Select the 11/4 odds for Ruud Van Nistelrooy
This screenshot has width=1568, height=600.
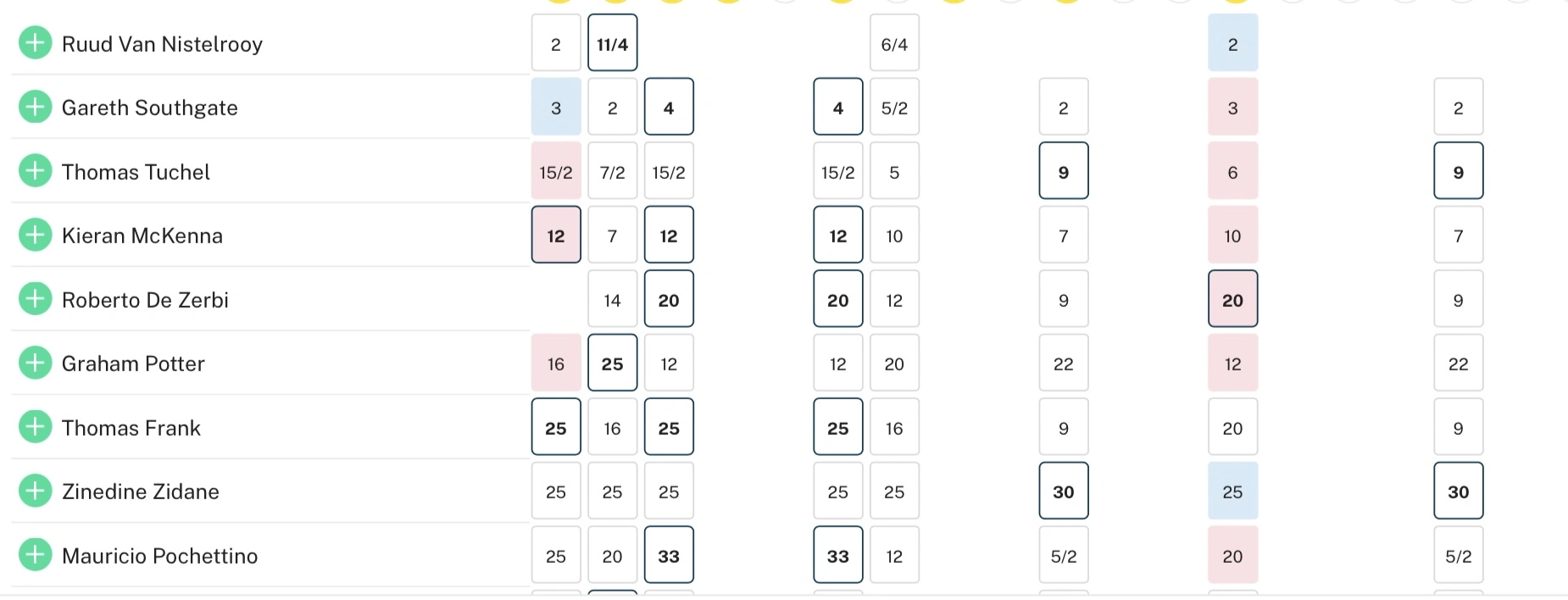point(612,43)
